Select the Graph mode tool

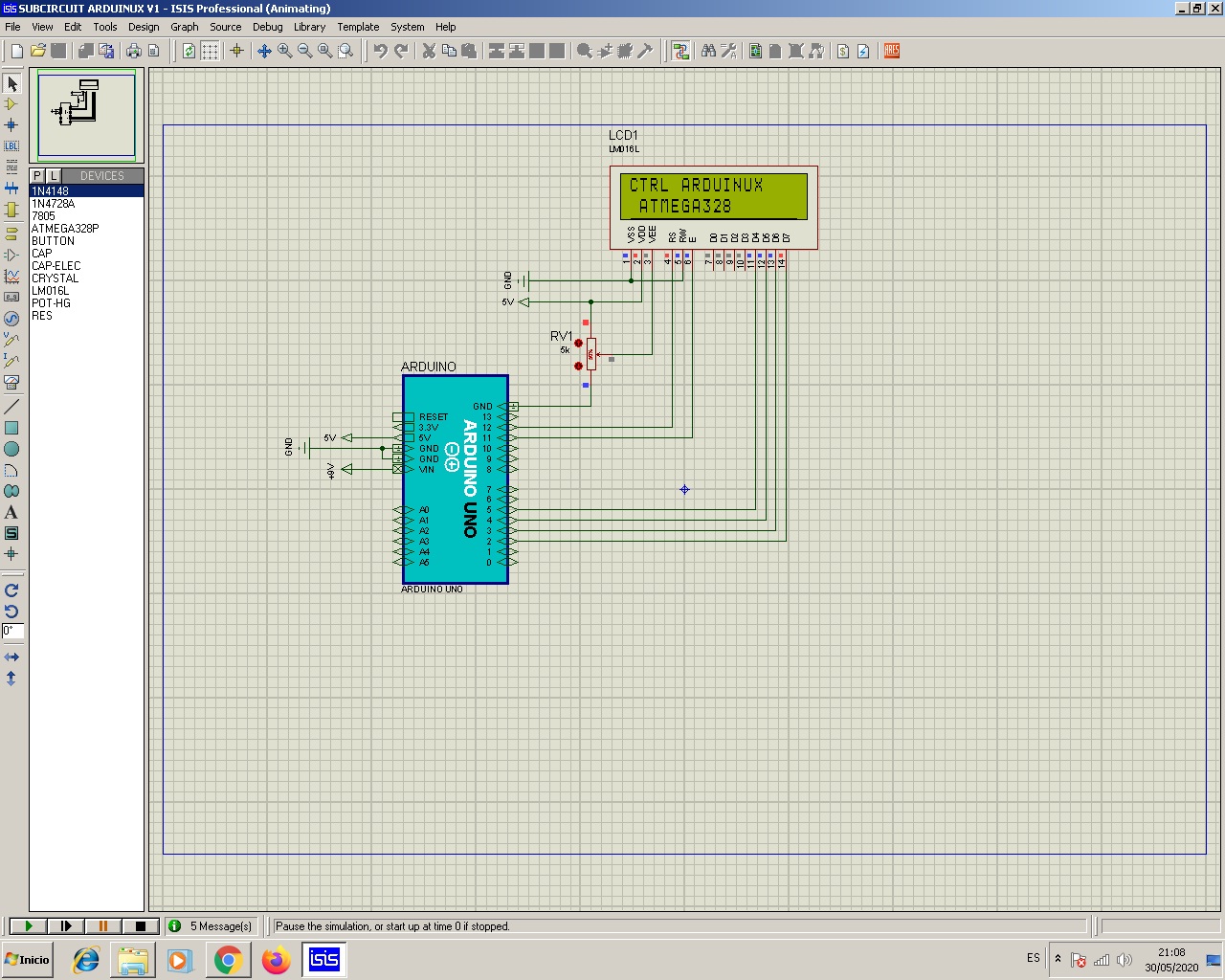click(x=11, y=276)
